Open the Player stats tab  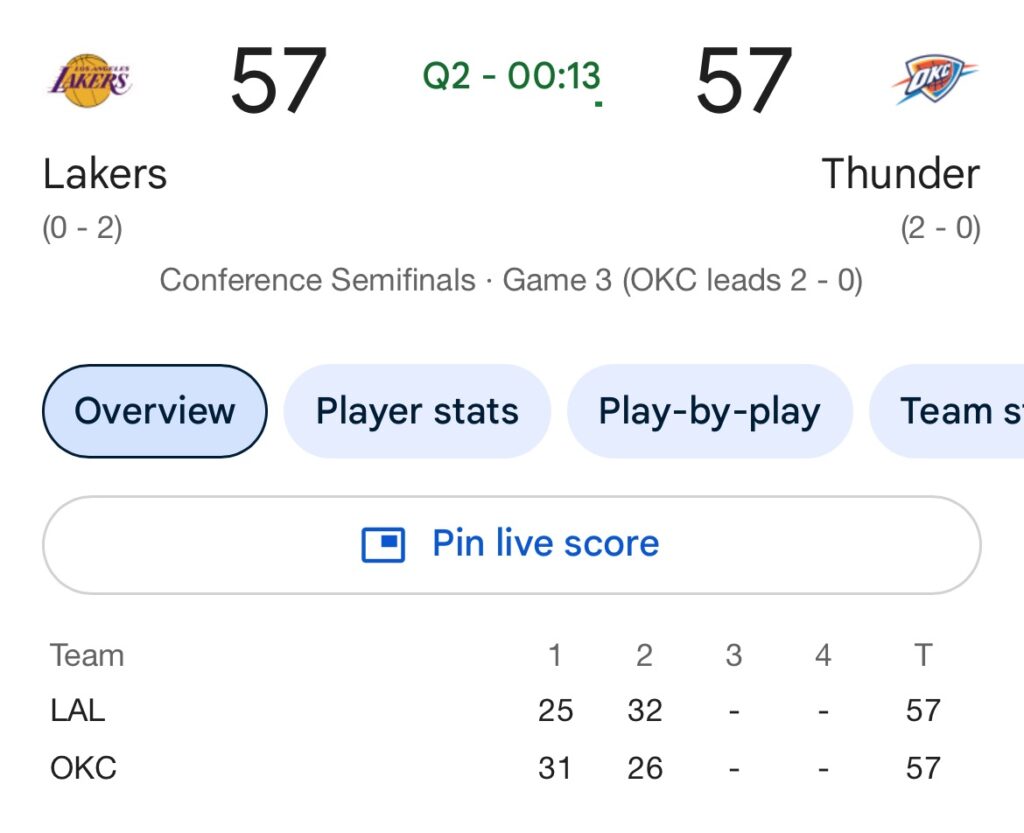pyautogui.click(x=417, y=411)
